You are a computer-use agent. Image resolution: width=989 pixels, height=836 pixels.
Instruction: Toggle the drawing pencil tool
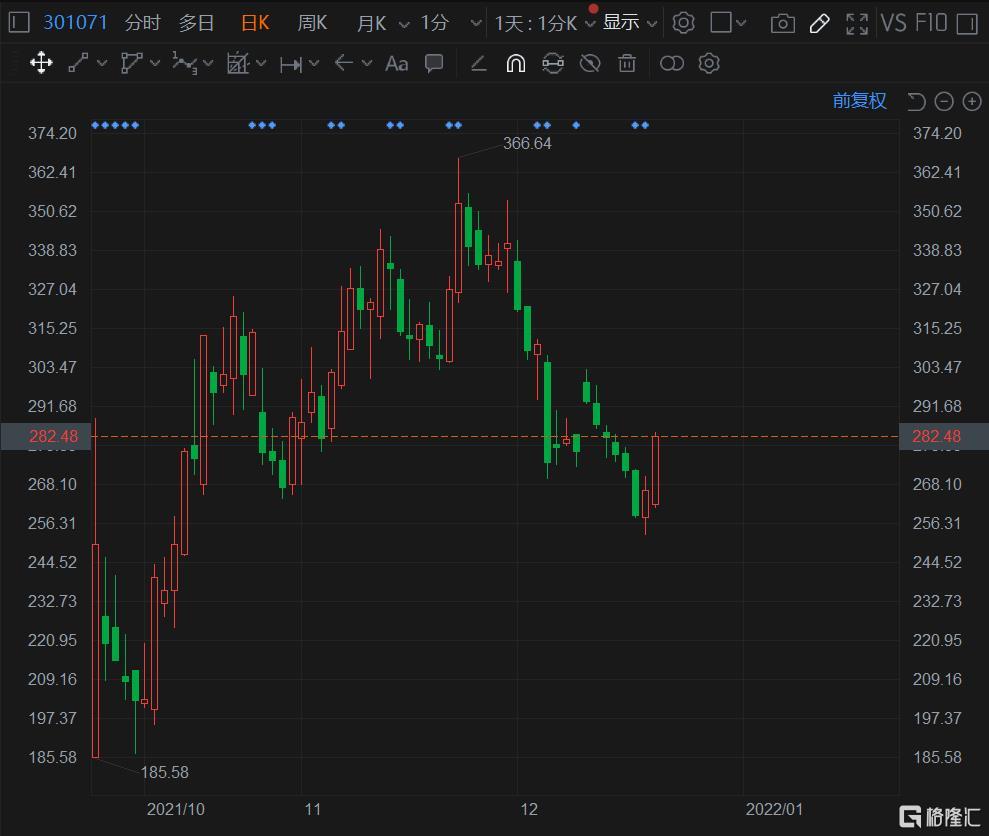819,24
